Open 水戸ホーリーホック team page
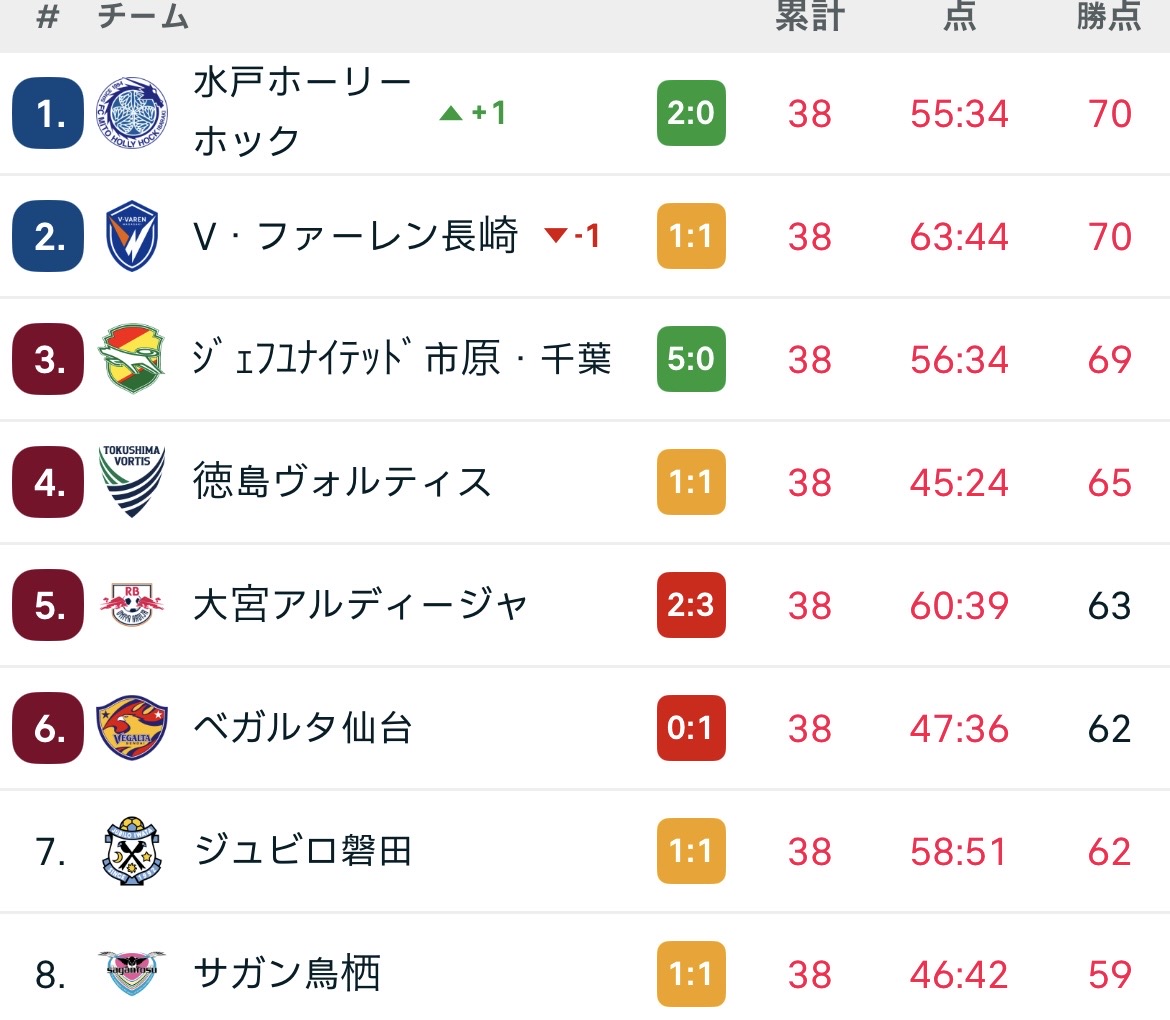1170x1020 pixels. [x=302, y=112]
